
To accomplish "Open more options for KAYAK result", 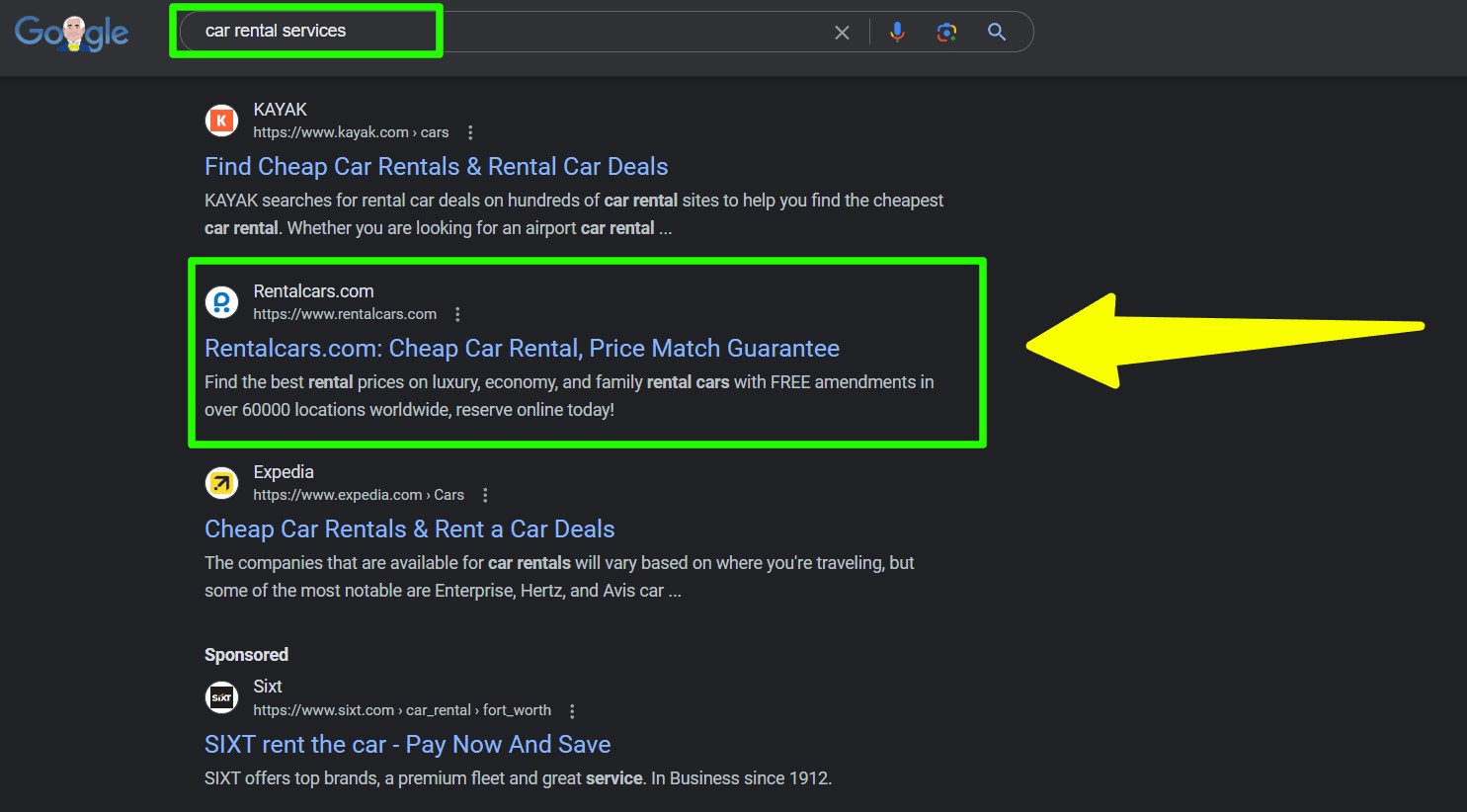I will point(470,132).
